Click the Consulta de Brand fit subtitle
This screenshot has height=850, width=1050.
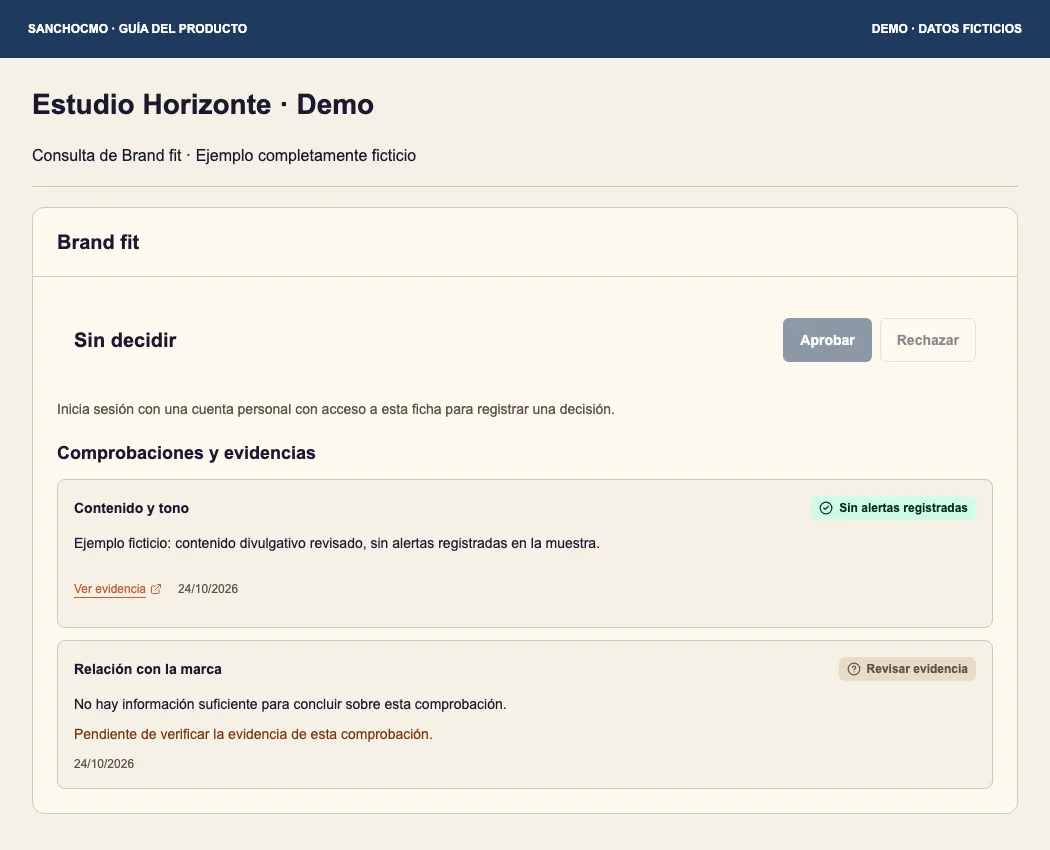pyautogui.click(x=224, y=155)
